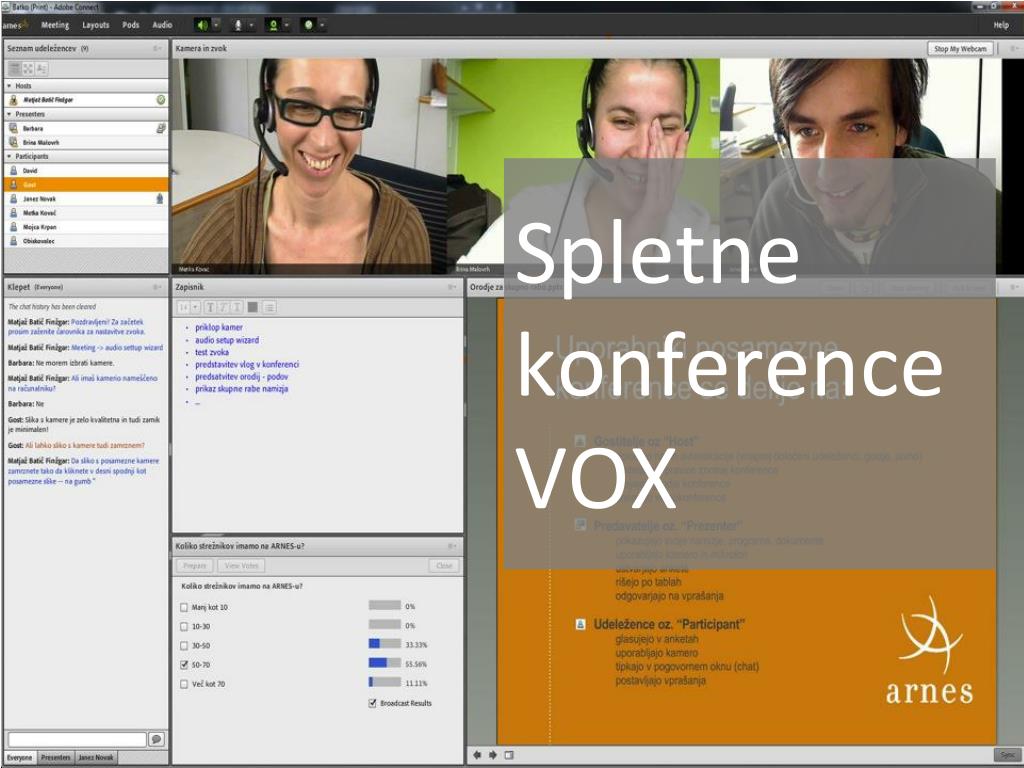Go to next slide with right arrow
The width and height of the screenshot is (1024, 768).
[493, 755]
